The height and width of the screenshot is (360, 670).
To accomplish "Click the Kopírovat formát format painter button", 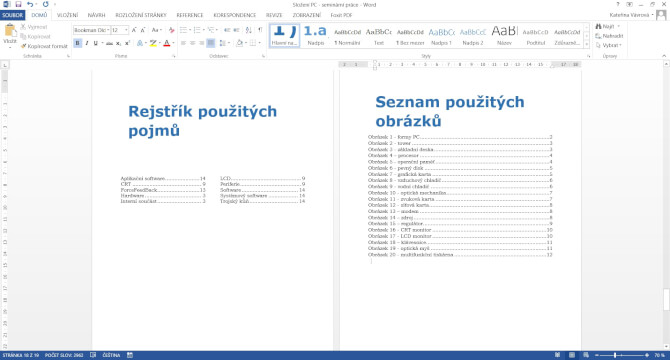I will (x=44, y=46).
